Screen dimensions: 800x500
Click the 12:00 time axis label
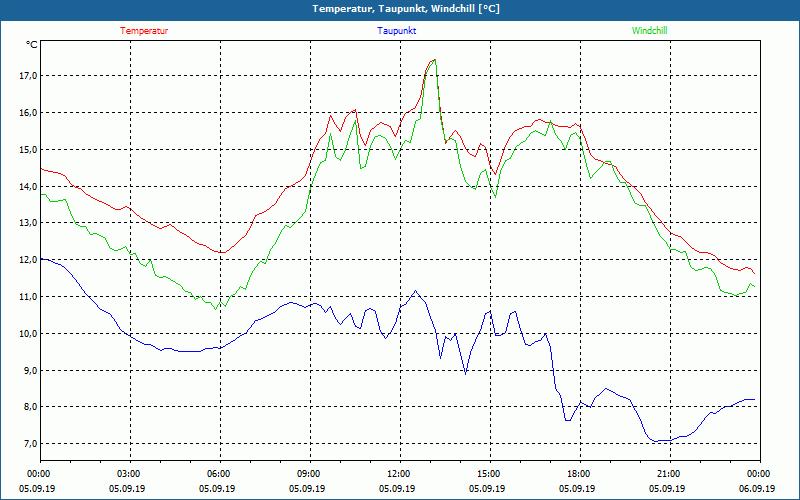[x=400, y=474]
